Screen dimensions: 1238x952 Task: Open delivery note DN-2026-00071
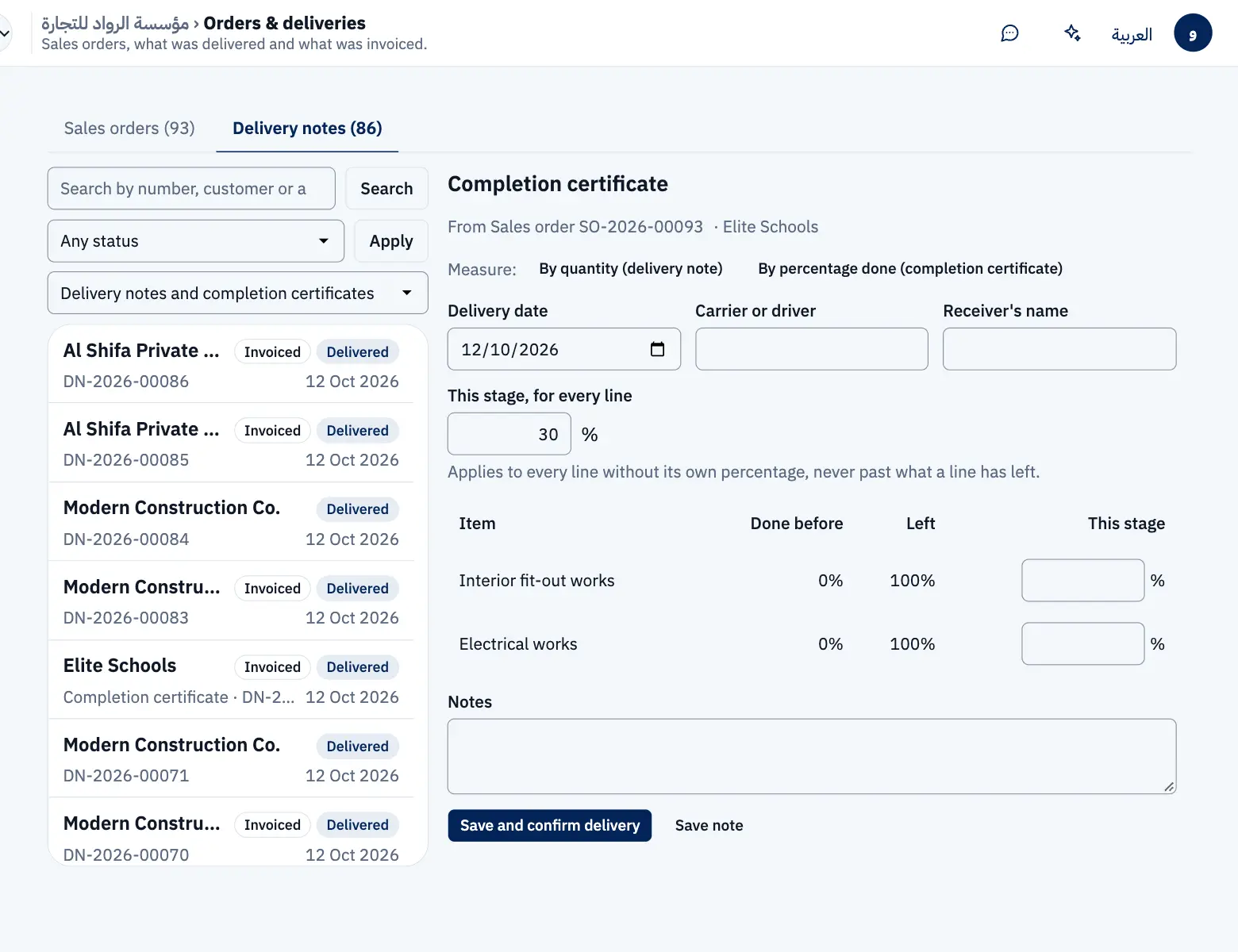[x=231, y=760]
